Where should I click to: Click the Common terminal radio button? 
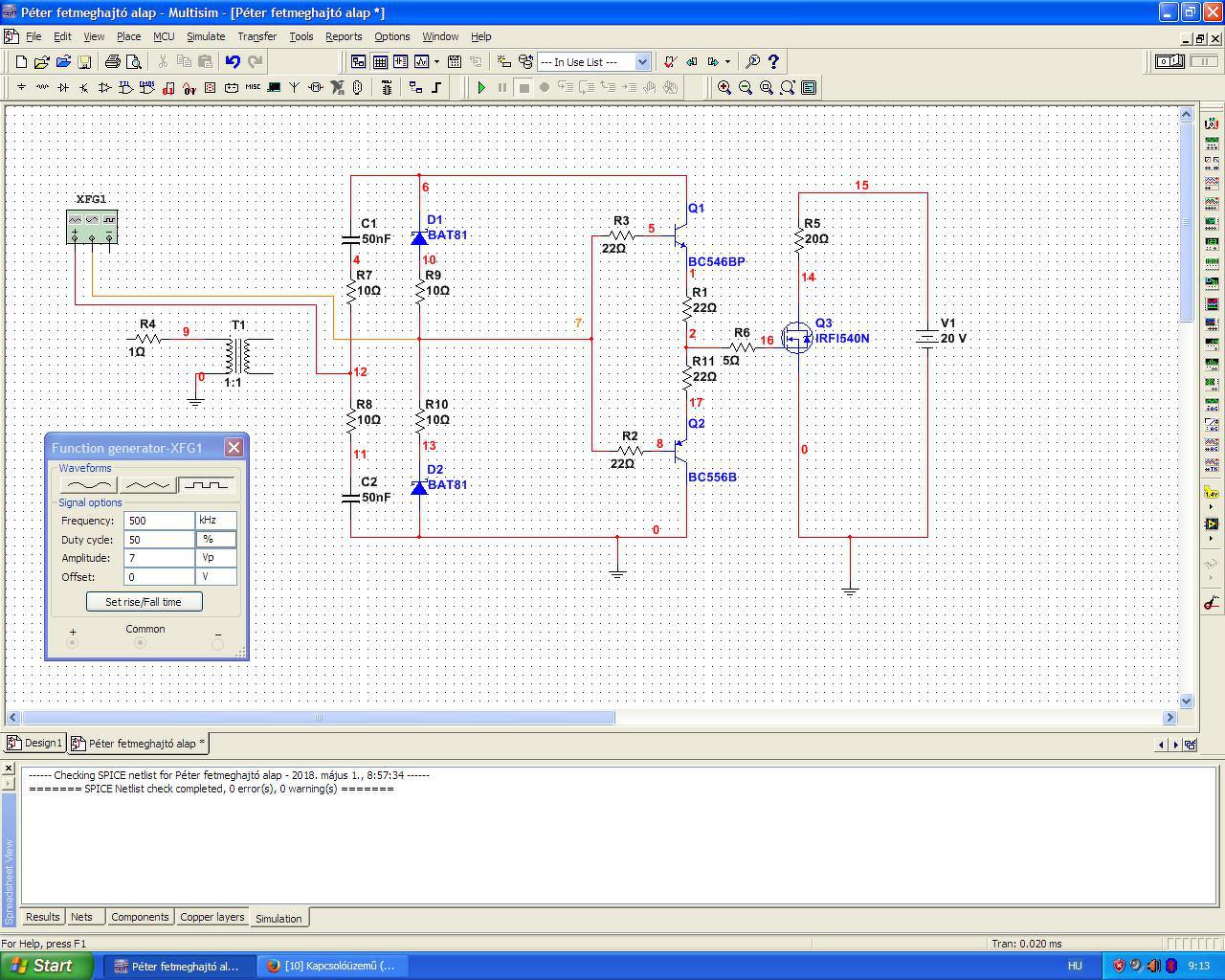point(140,643)
